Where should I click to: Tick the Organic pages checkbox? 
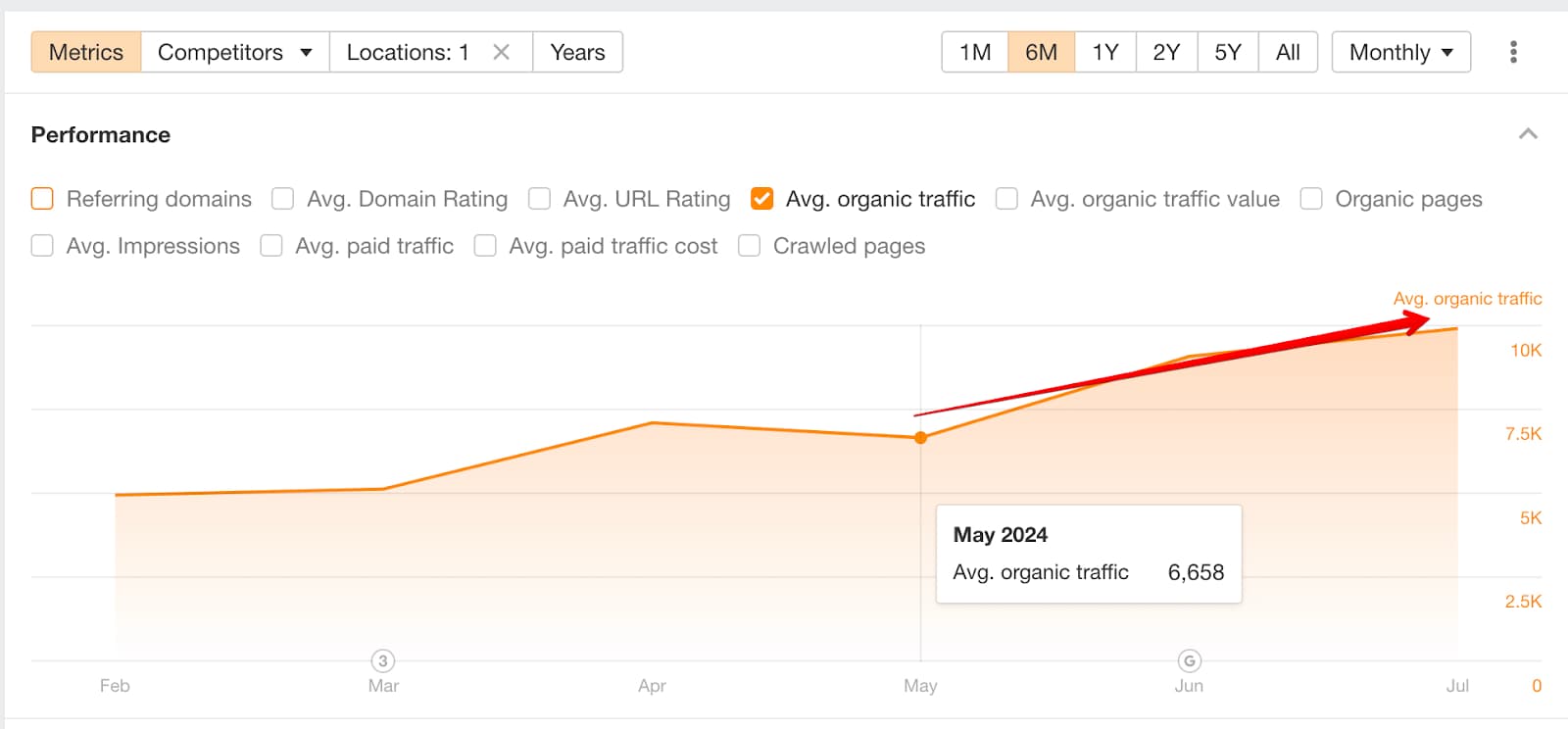point(1311,199)
